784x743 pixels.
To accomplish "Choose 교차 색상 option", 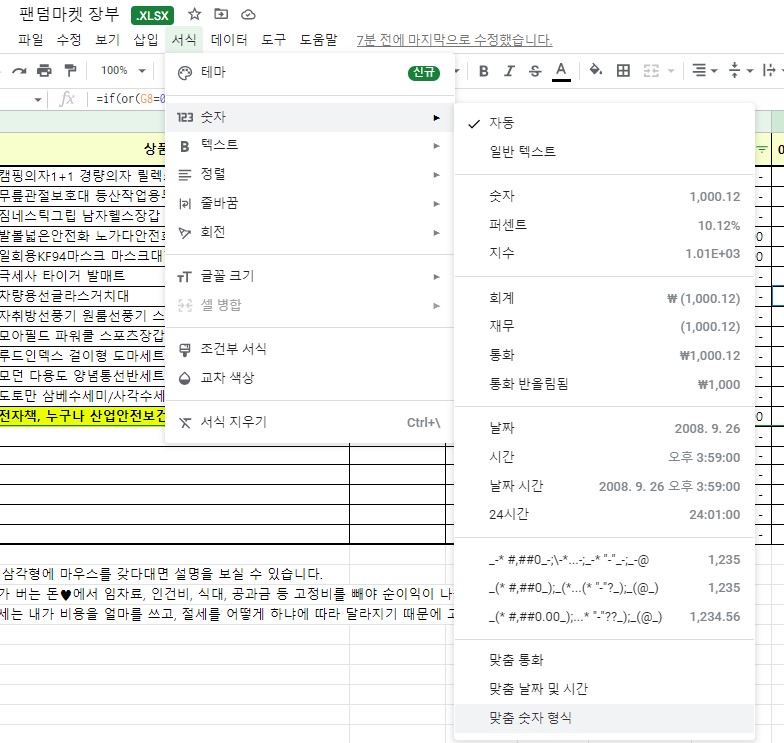I will (309, 378).
